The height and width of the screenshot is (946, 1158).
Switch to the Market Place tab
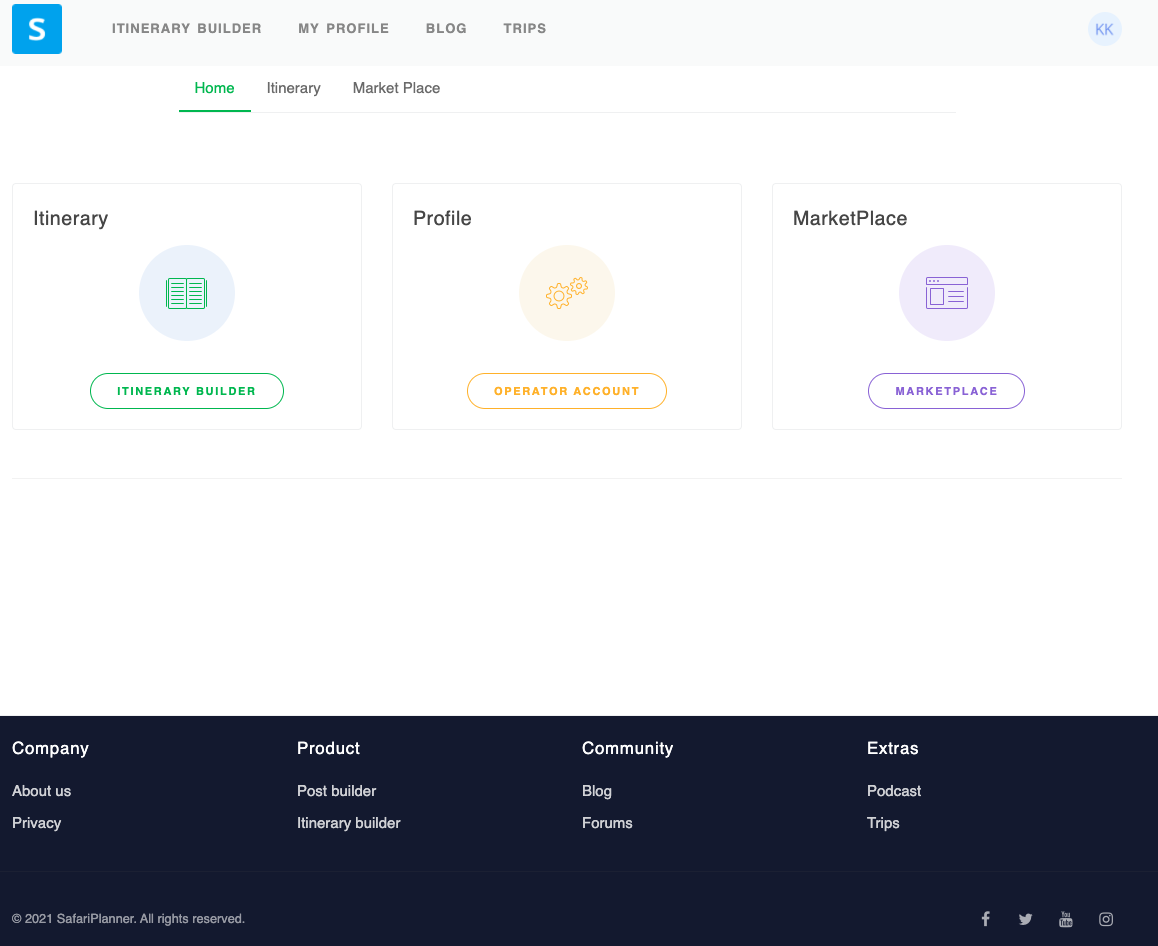point(396,88)
